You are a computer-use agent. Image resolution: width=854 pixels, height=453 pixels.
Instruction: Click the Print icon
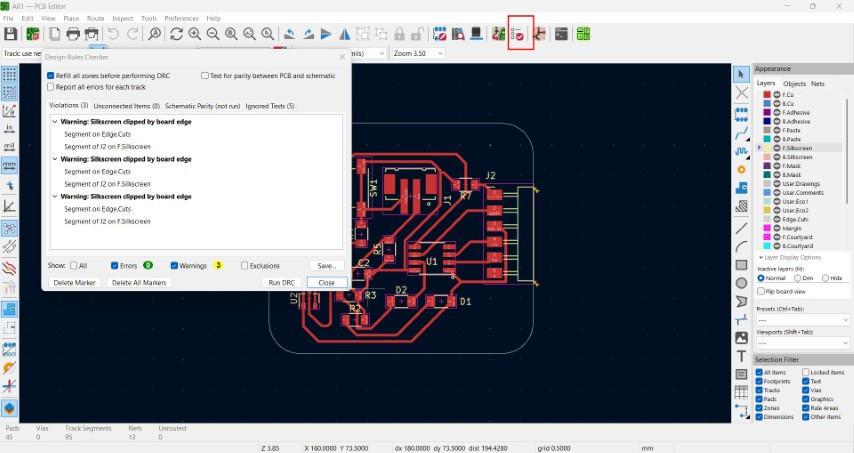73,34
